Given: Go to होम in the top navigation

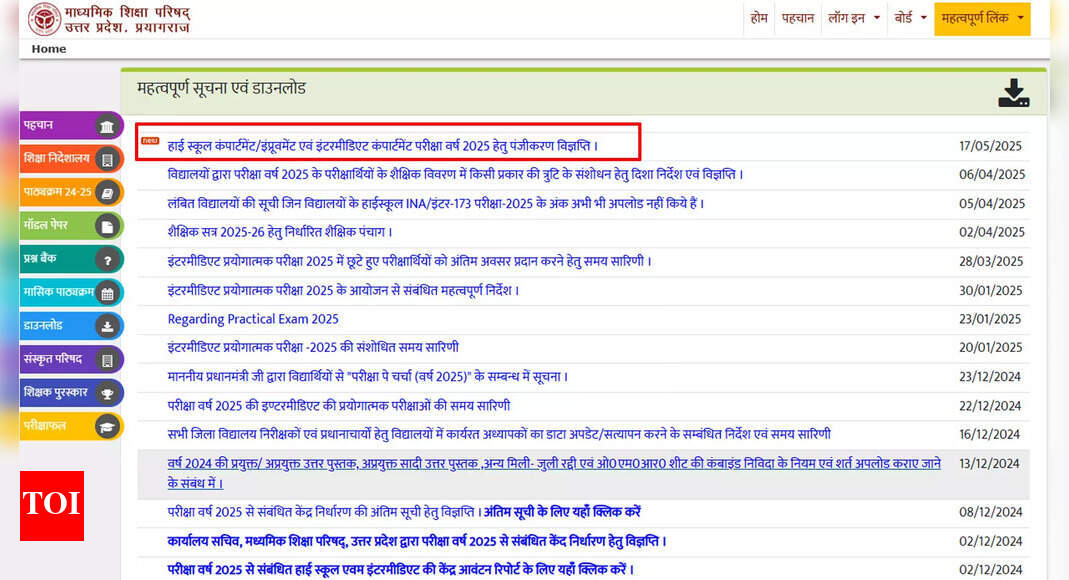Looking at the screenshot, I should point(759,18).
